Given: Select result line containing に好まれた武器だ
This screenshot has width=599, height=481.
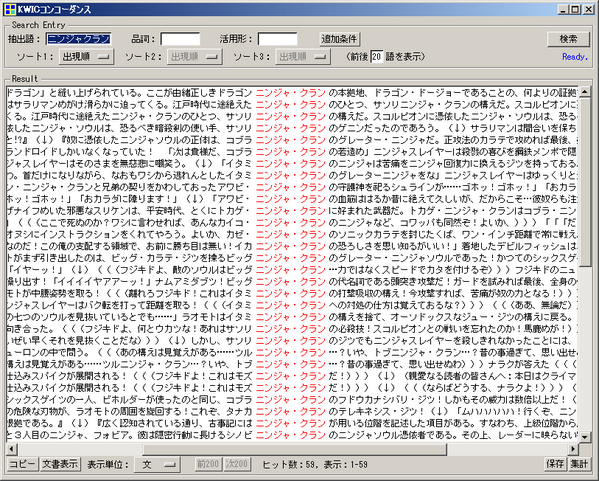Looking at the screenshot, I should pos(292,211).
